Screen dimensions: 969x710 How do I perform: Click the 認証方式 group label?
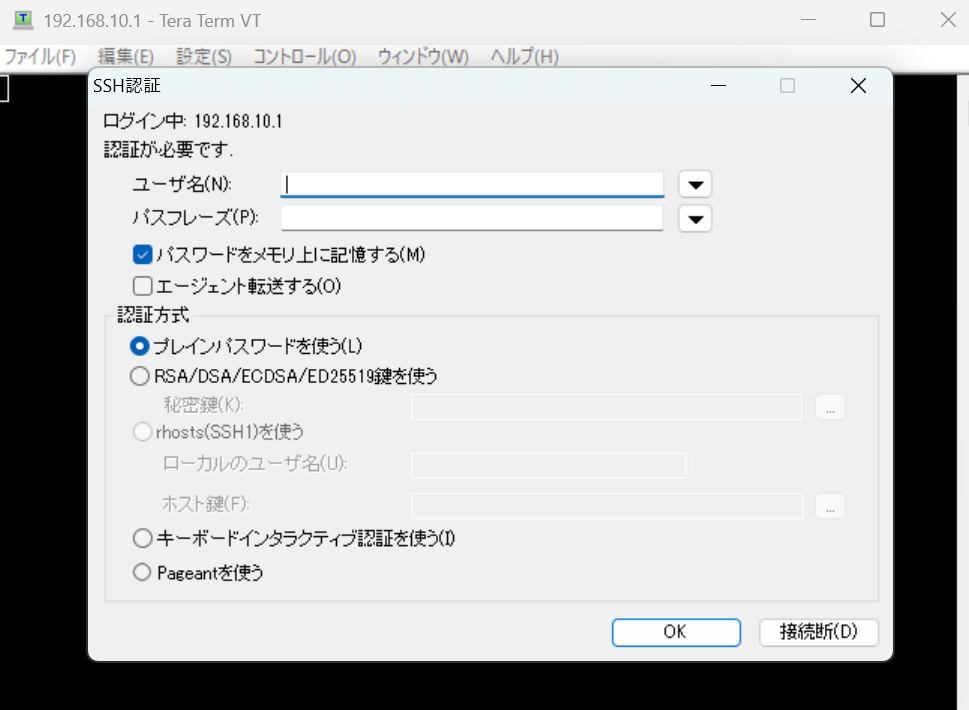coord(153,315)
